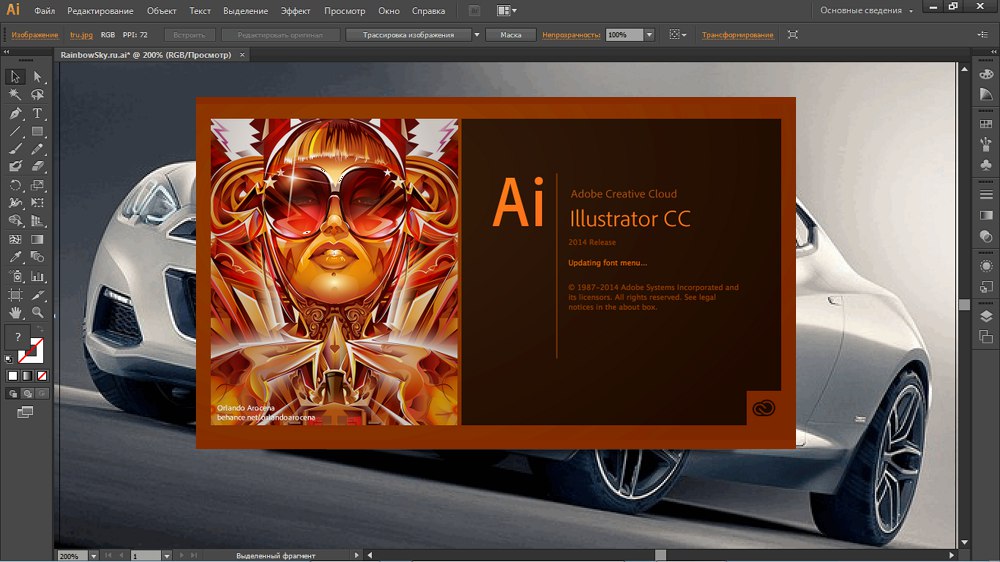Open the Align options dropdown
Viewport: 1000px width, 562px height.
point(677,34)
